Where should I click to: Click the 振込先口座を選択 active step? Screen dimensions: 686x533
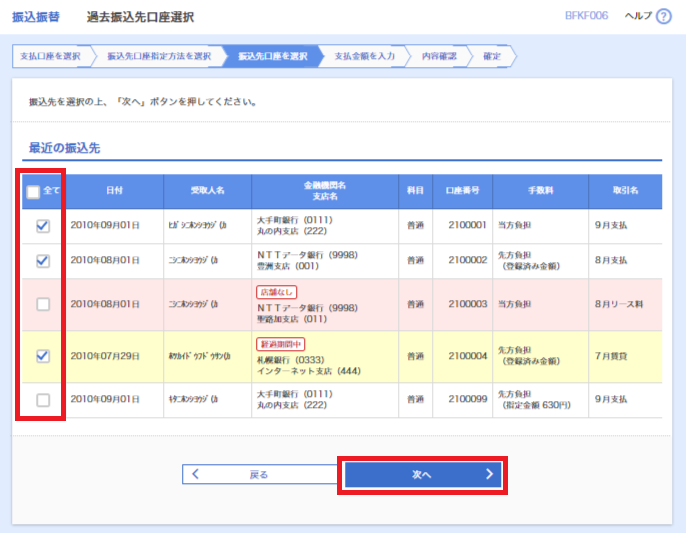point(272,56)
